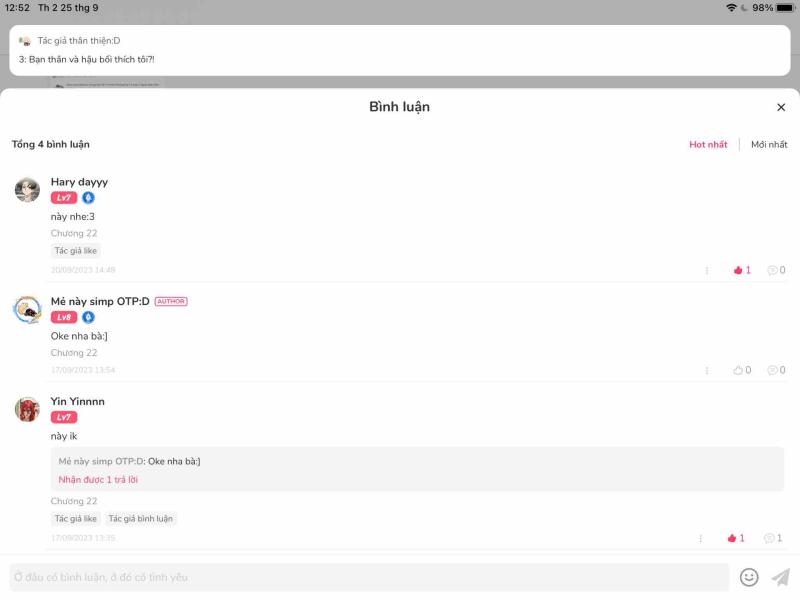The height and width of the screenshot is (600, 800).
Task: Open reply bubble on Hary dayyy's comment
Action: coord(776,270)
